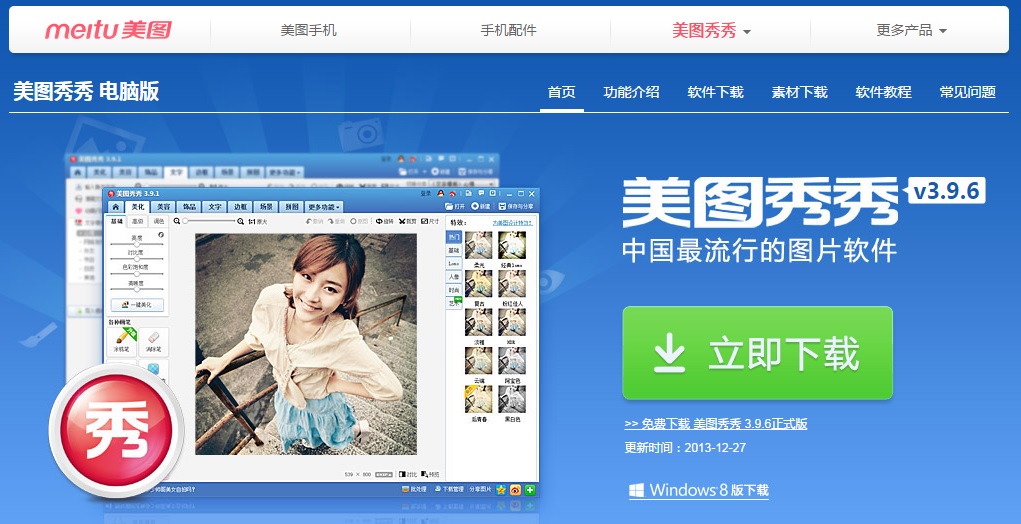Image resolution: width=1021 pixels, height=524 pixels.
Task: Open 更多功能 dropdown in front app window
Action: click(323, 207)
